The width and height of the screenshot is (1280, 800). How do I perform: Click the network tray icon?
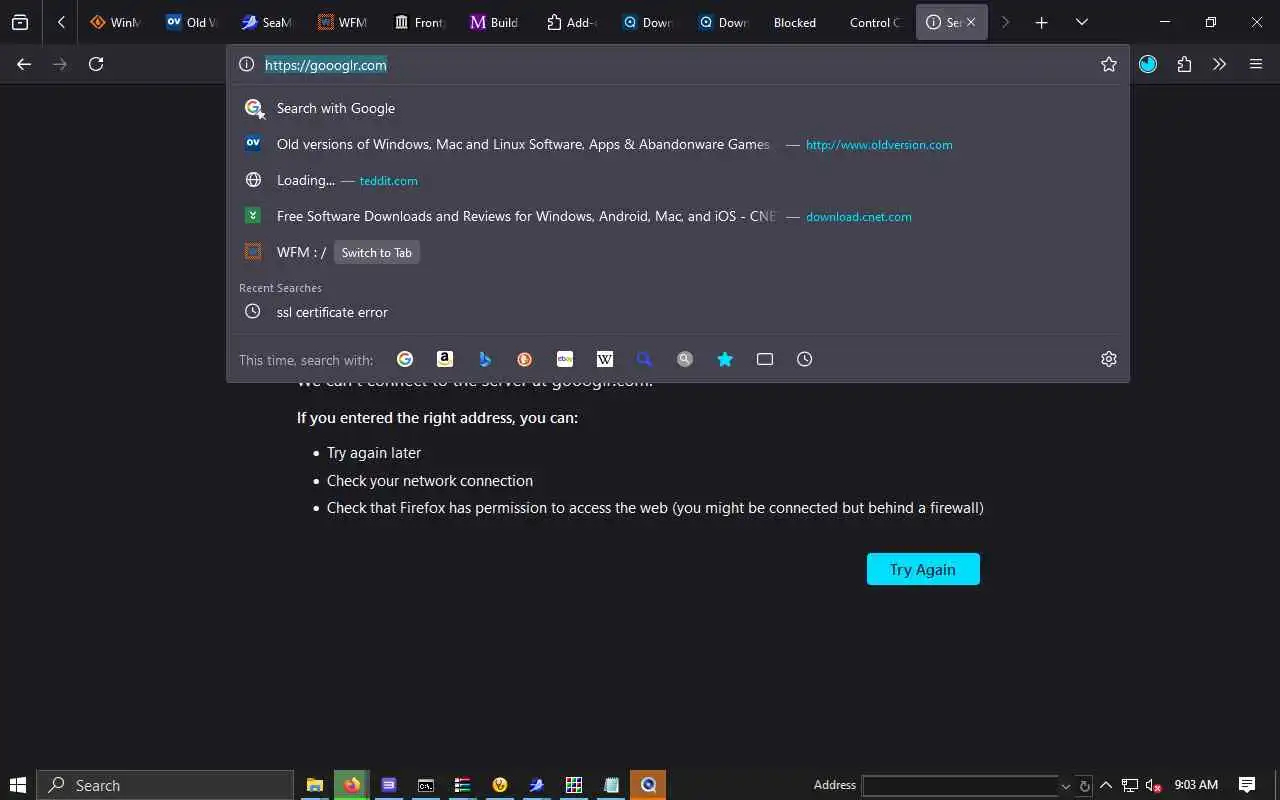(x=1130, y=785)
